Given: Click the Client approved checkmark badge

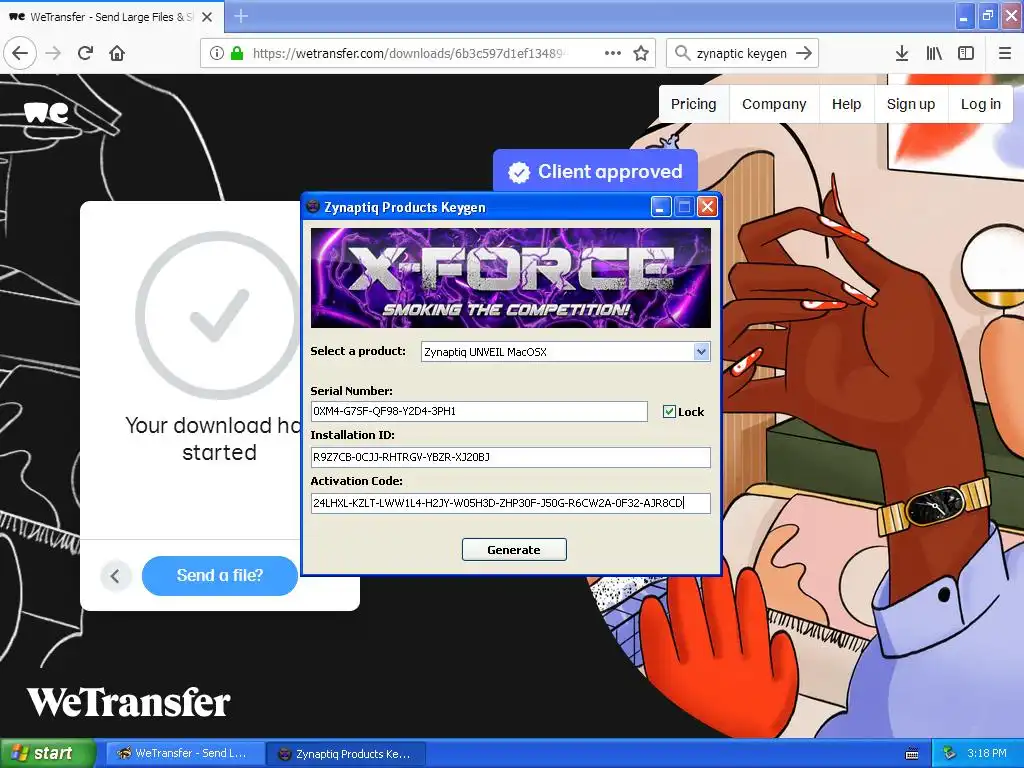Looking at the screenshot, I should 519,172.
